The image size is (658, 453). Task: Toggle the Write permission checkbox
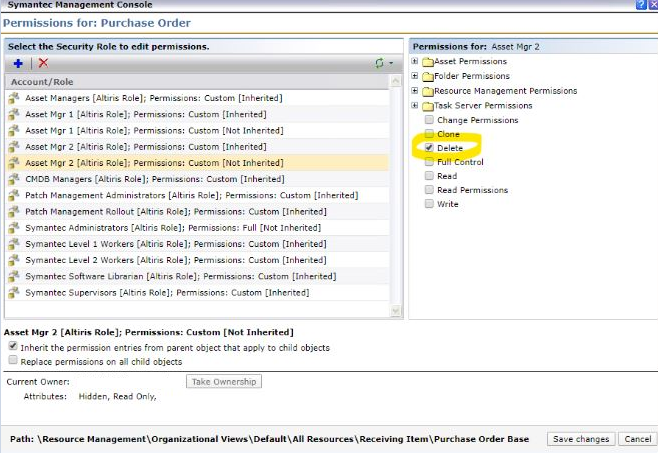pyautogui.click(x=429, y=204)
